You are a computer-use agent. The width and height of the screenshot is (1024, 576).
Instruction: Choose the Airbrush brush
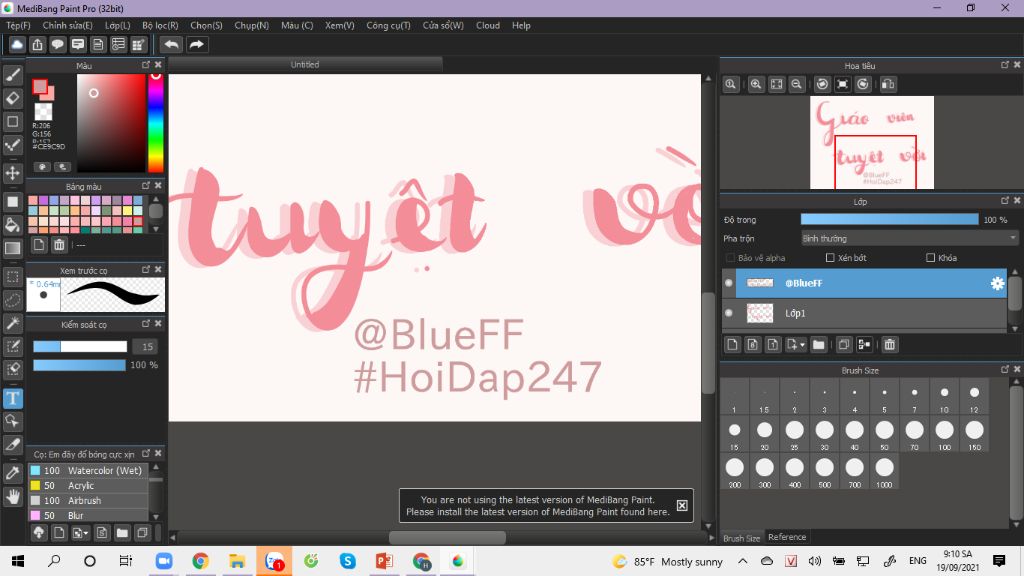pos(88,500)
